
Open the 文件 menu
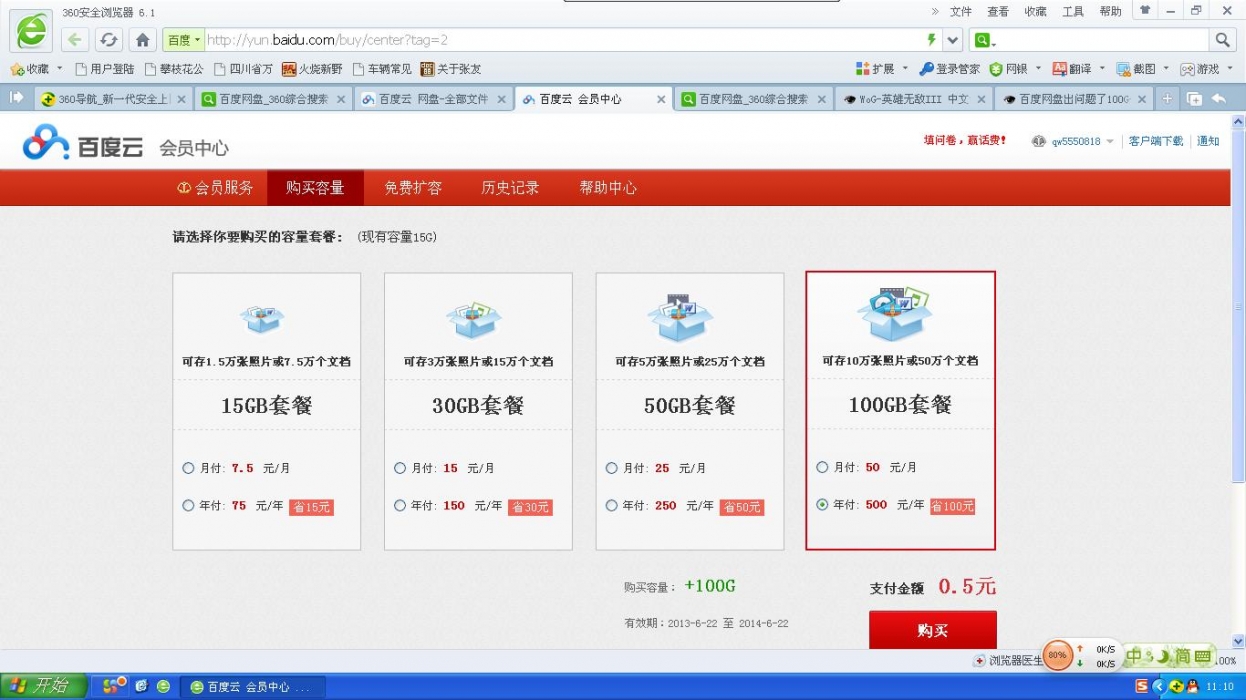pos(961,11)
